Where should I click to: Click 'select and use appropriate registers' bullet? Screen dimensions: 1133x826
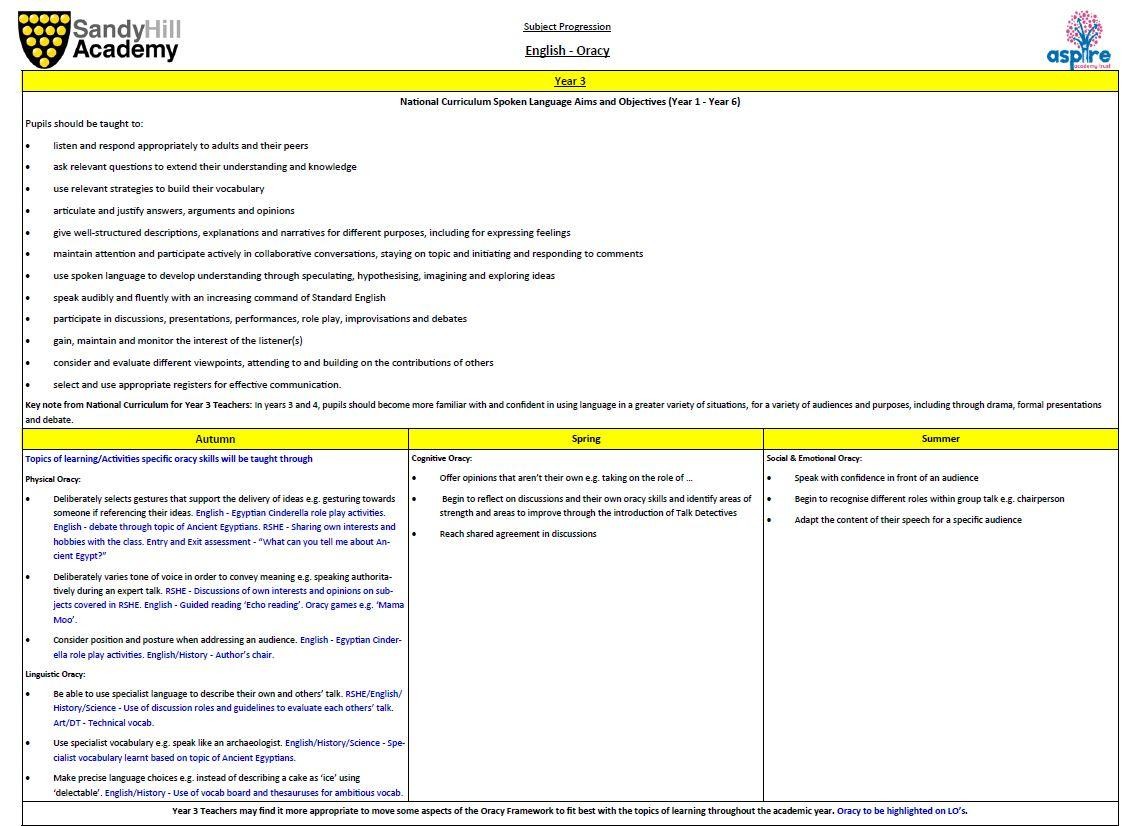(x=197, y=384)
